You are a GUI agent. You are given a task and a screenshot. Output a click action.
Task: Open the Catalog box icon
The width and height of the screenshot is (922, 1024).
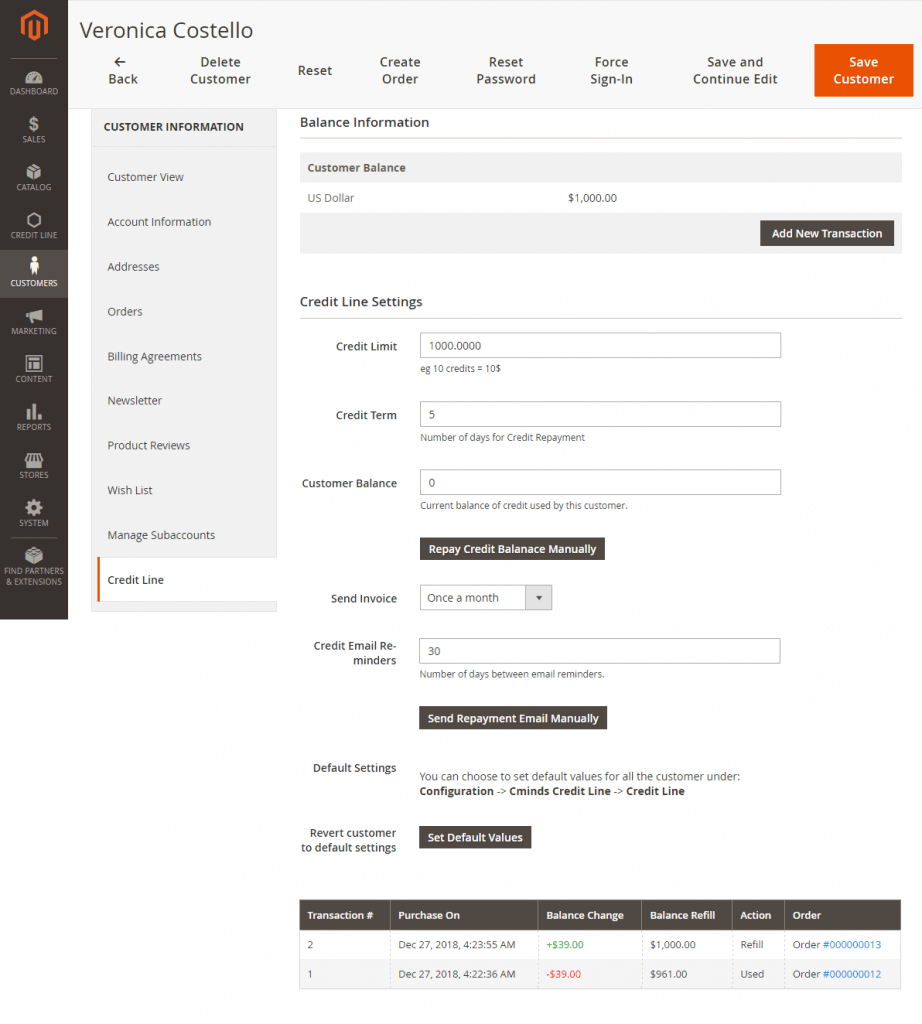34,173
